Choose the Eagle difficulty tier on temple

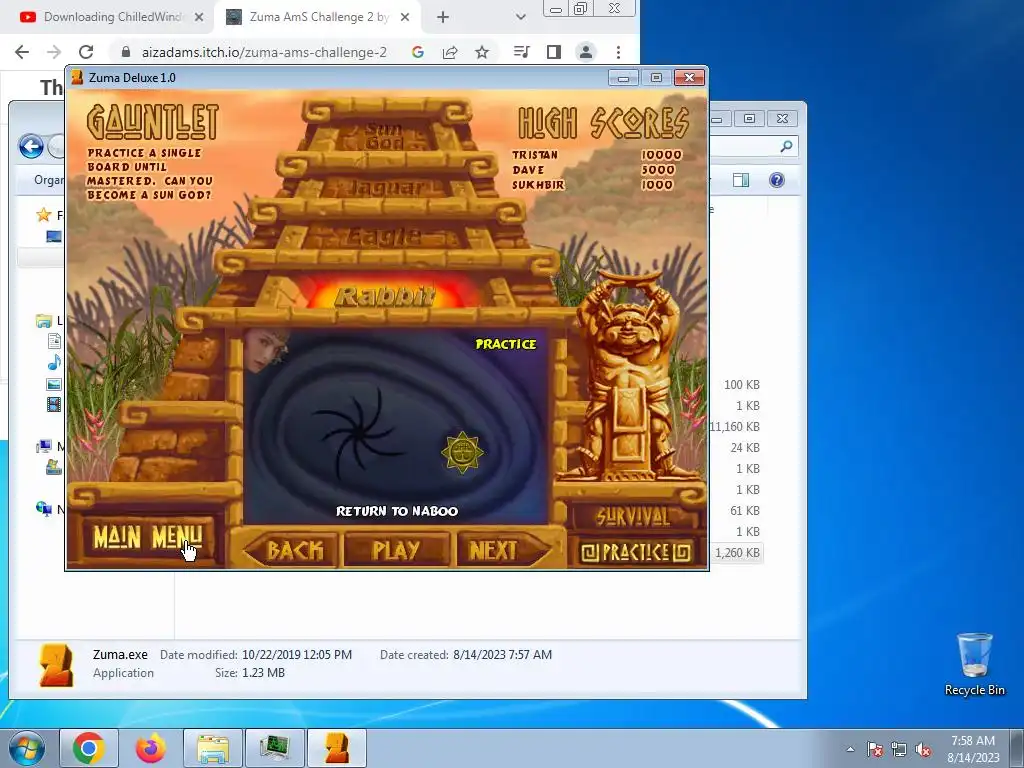click(385, 236)
